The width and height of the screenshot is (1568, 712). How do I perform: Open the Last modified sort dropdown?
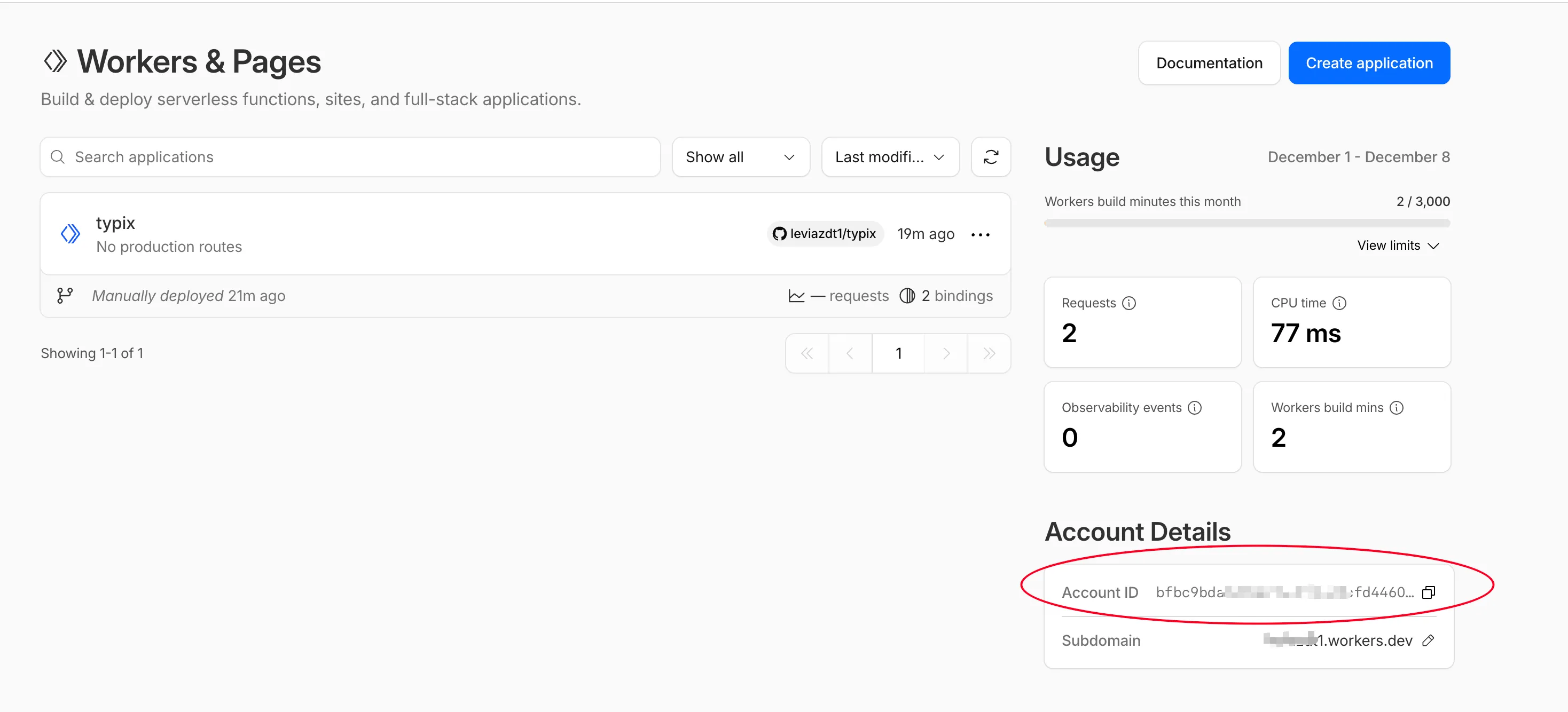tap(890, 157)
